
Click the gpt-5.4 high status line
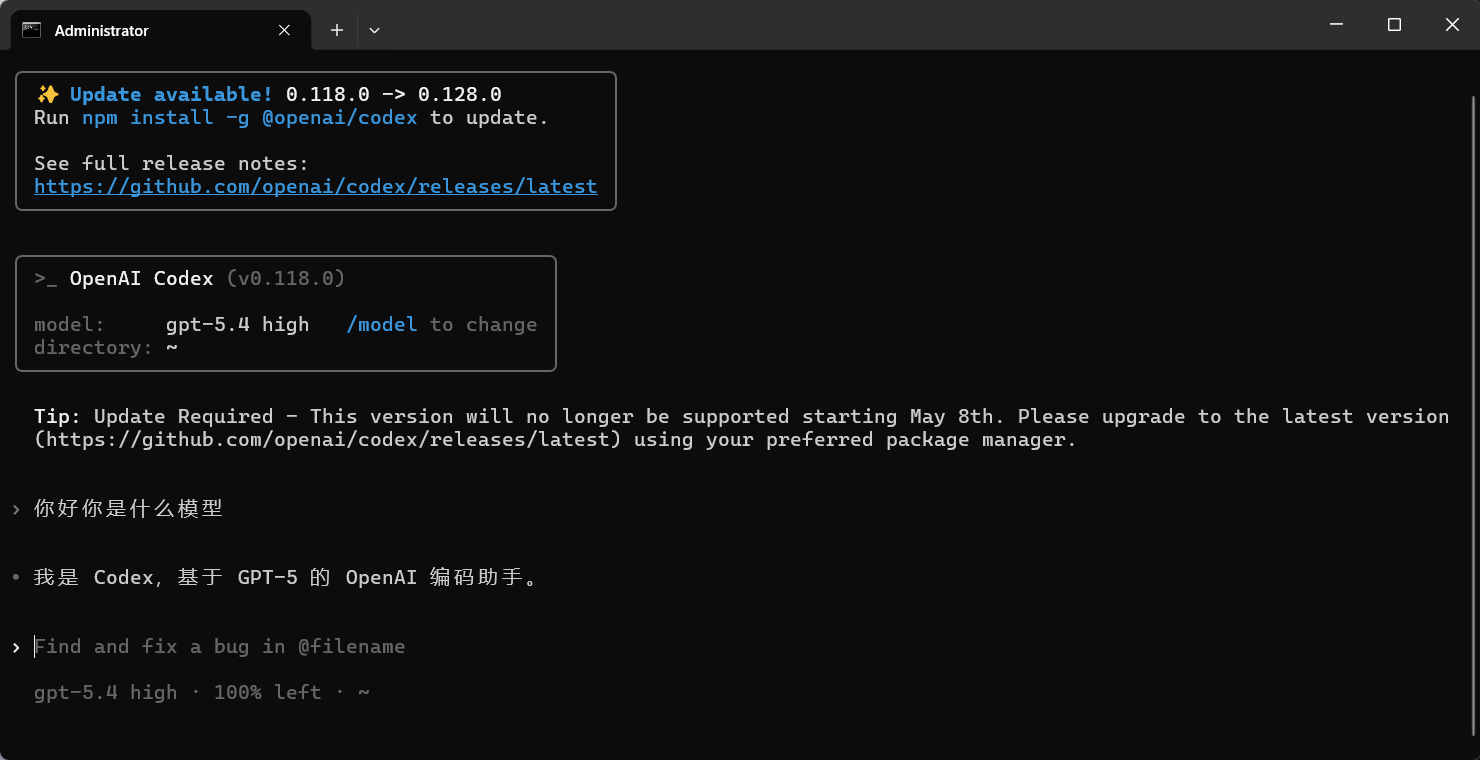coord(202,692)
